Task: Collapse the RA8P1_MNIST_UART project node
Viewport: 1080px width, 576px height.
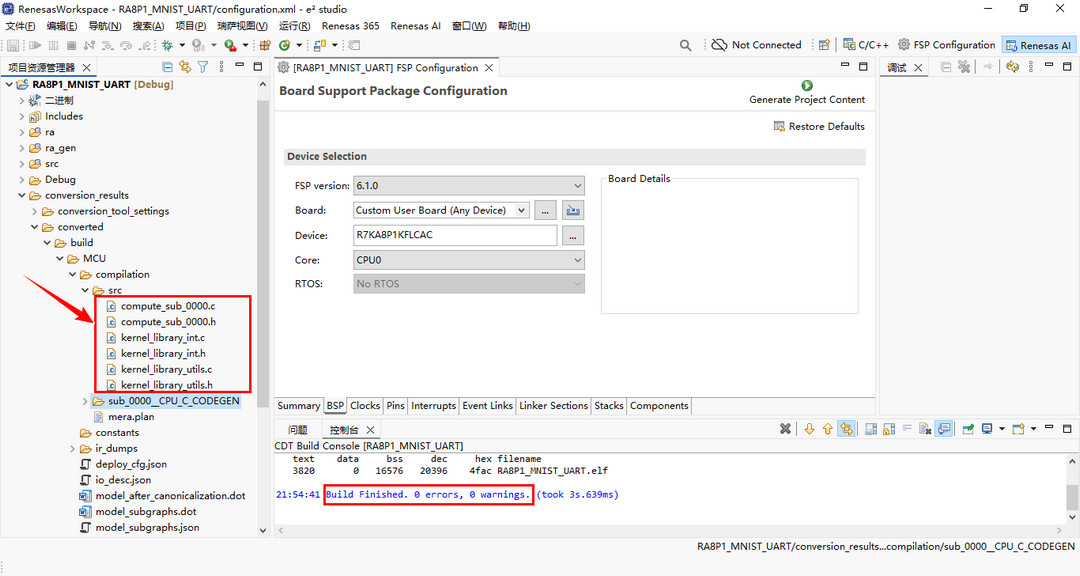Action: (x=9, y=85)
